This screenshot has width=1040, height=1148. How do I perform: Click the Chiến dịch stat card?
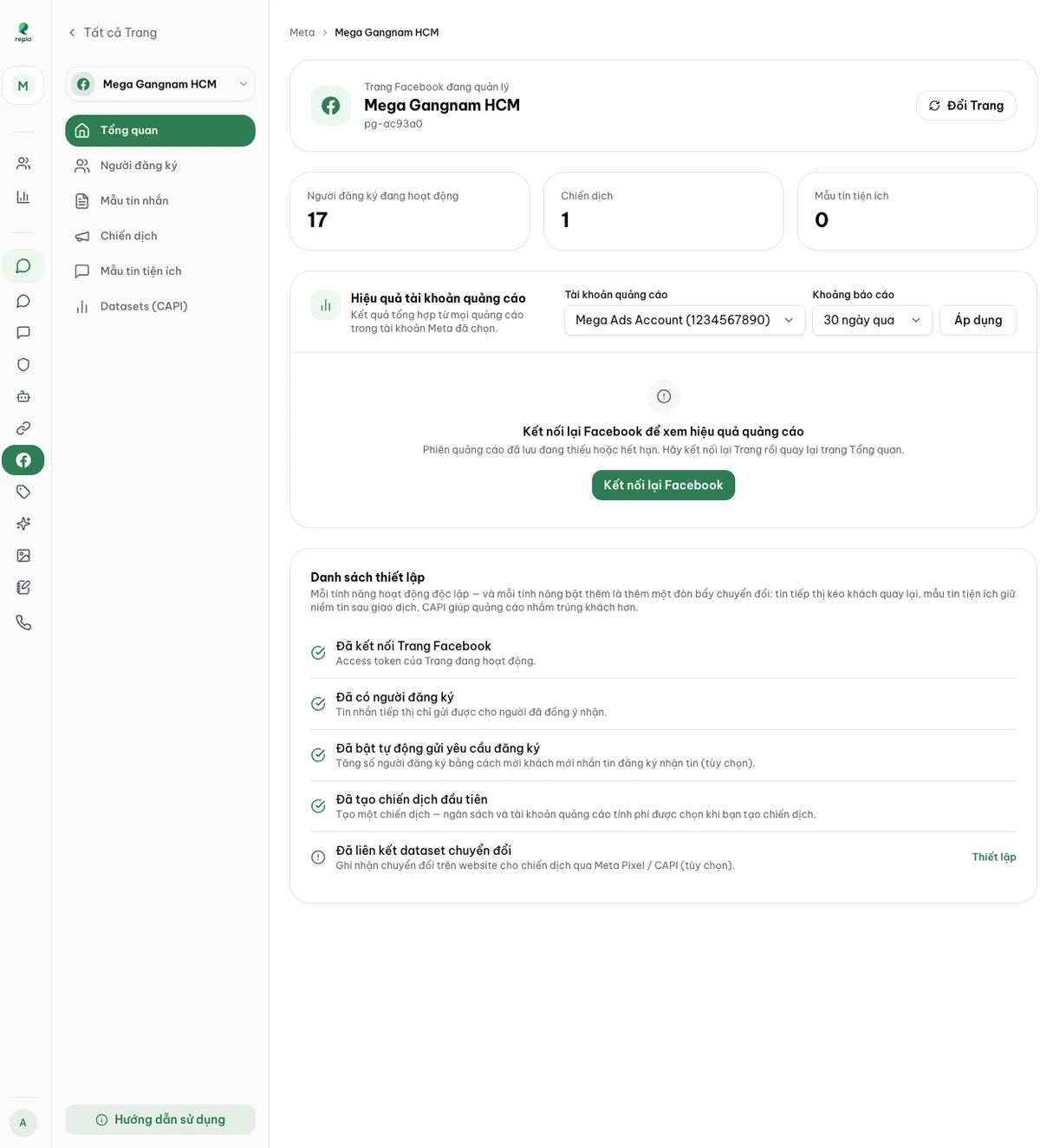pos(663,211)
